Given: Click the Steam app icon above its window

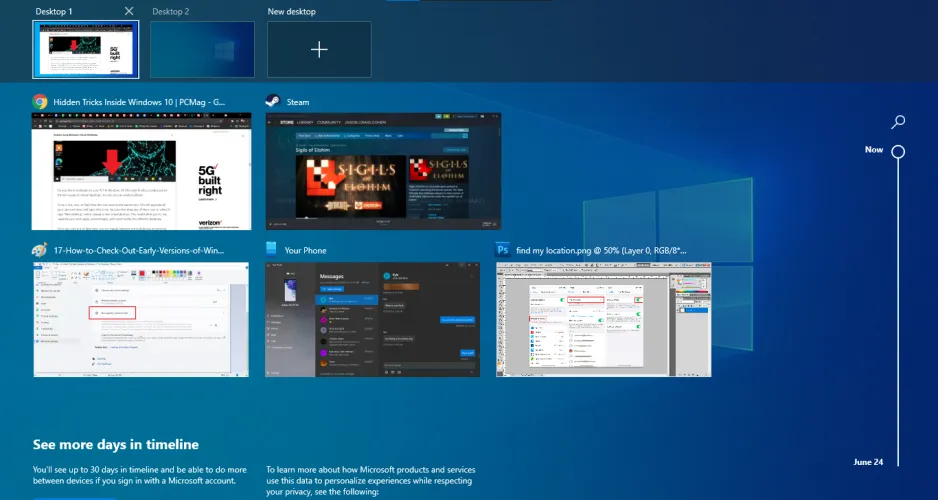Looking at the screenshot, I should [272, 102].
